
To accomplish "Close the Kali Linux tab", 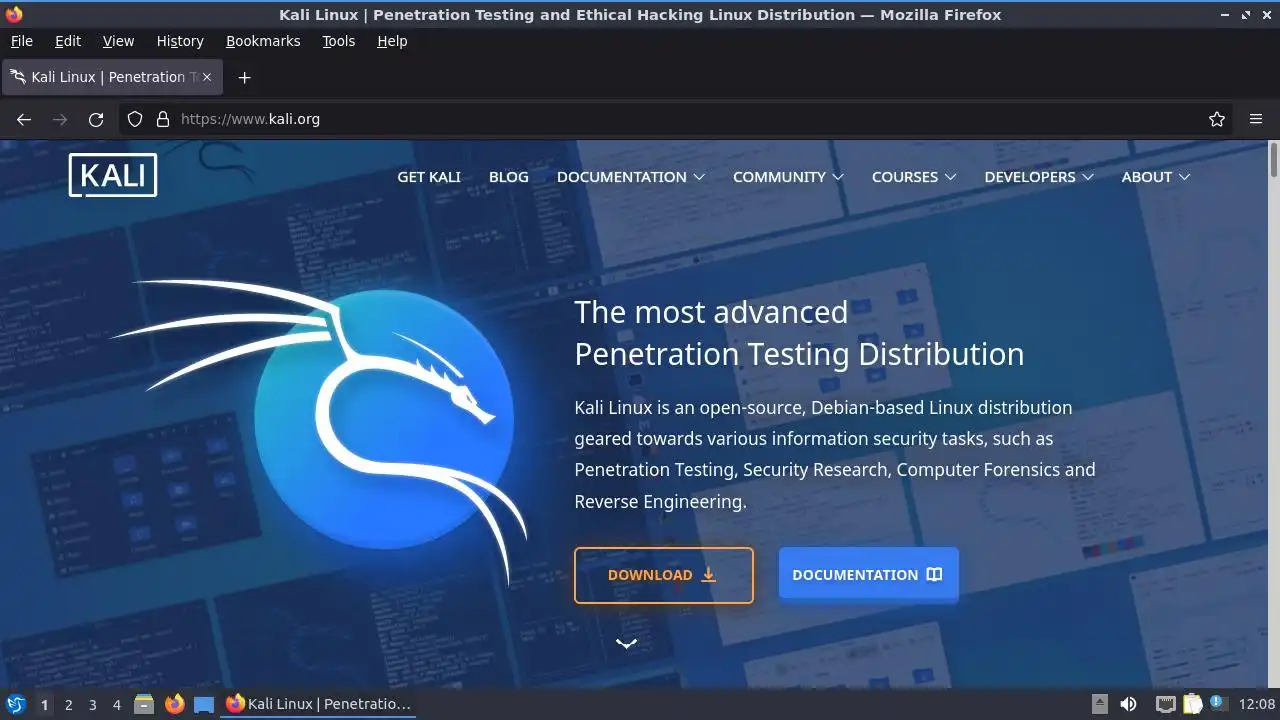I will (207, 77).
